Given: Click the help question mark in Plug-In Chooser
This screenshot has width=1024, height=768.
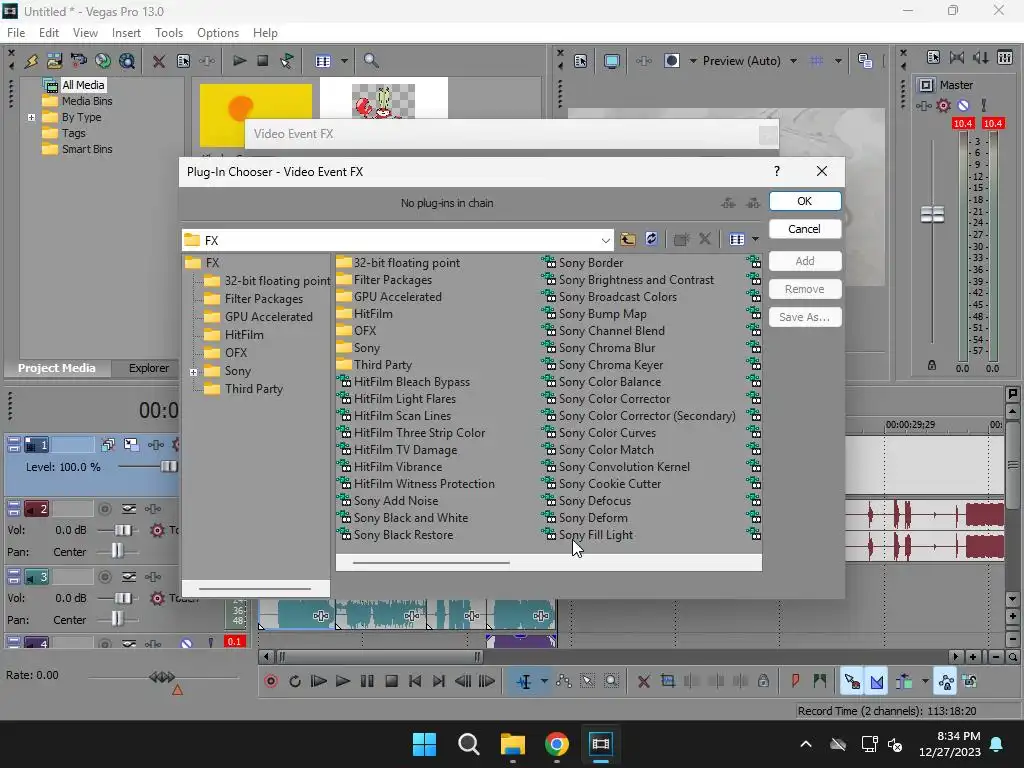Looking at the screenshot, I should tap(776, 171).
